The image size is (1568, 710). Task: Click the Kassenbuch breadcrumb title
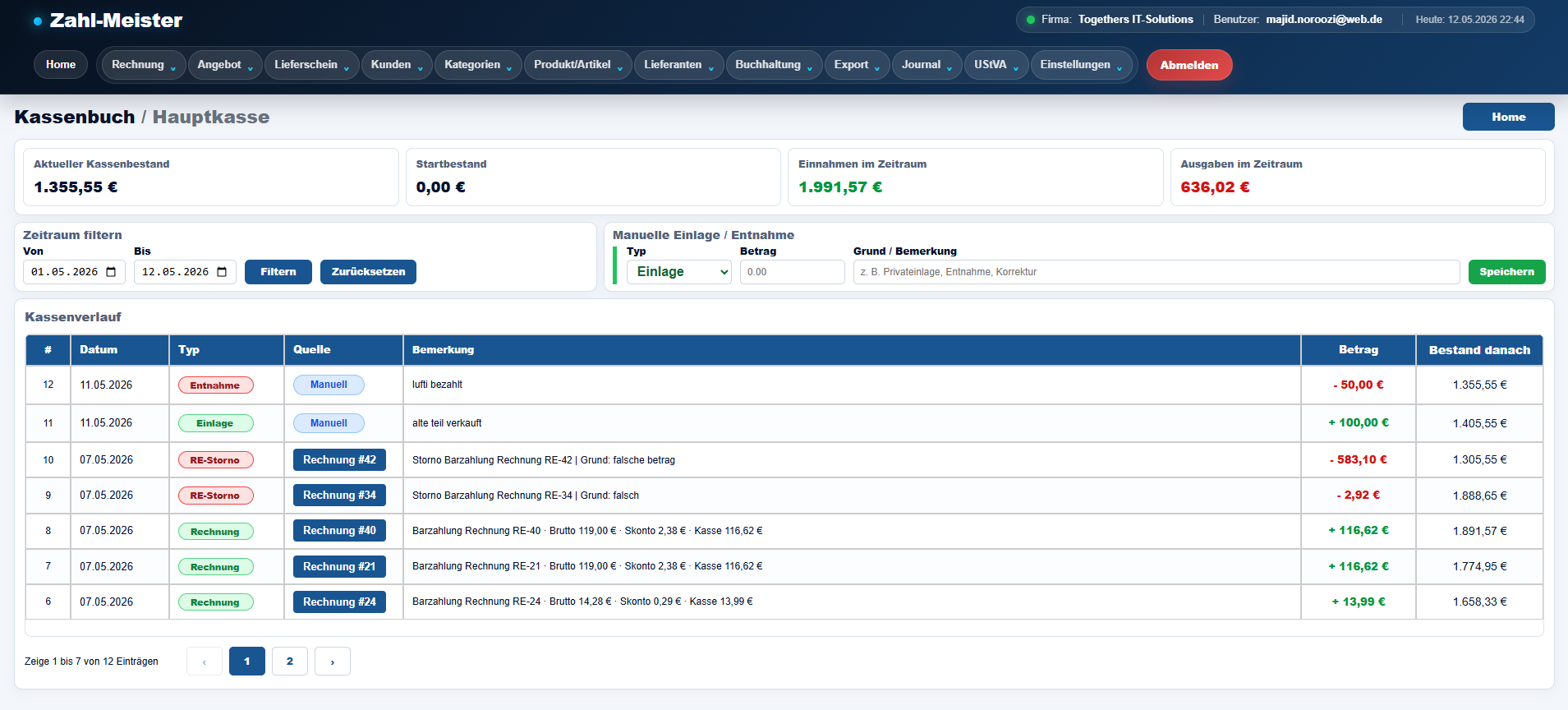tap(75, 117)
